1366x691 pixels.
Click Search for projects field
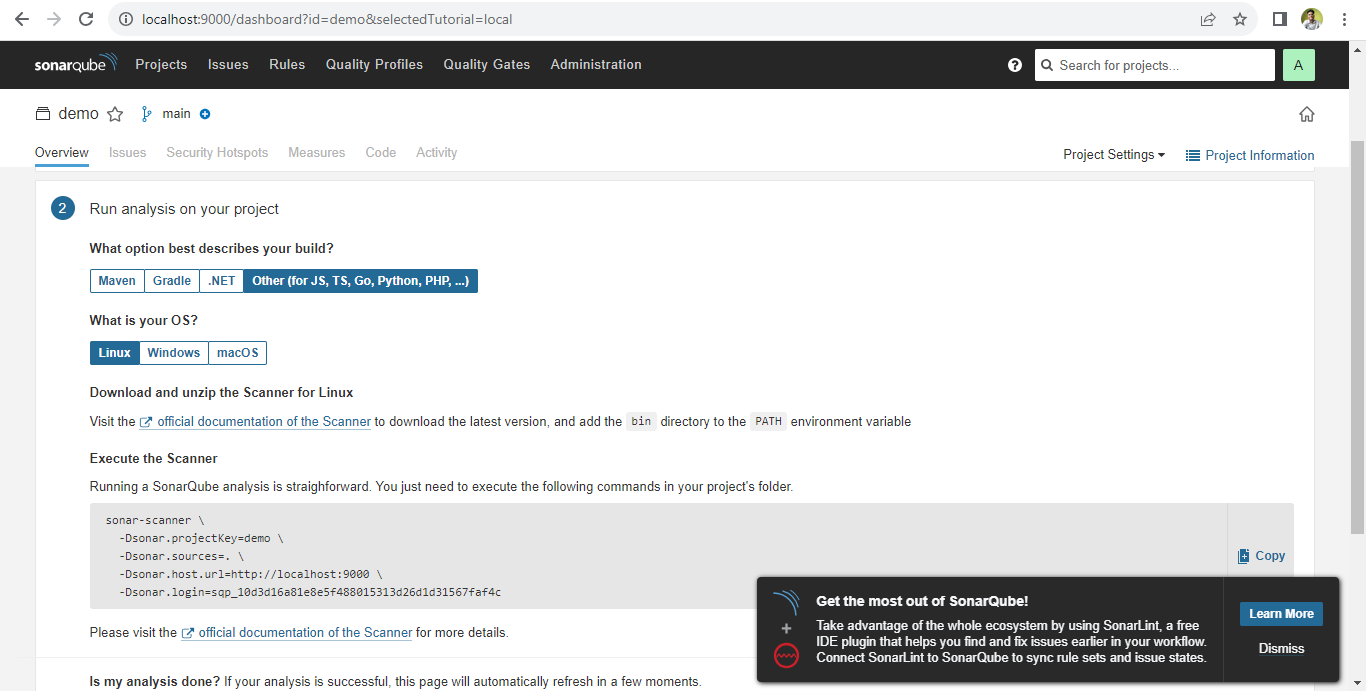pyautogui.click(x=1154, y=65)
